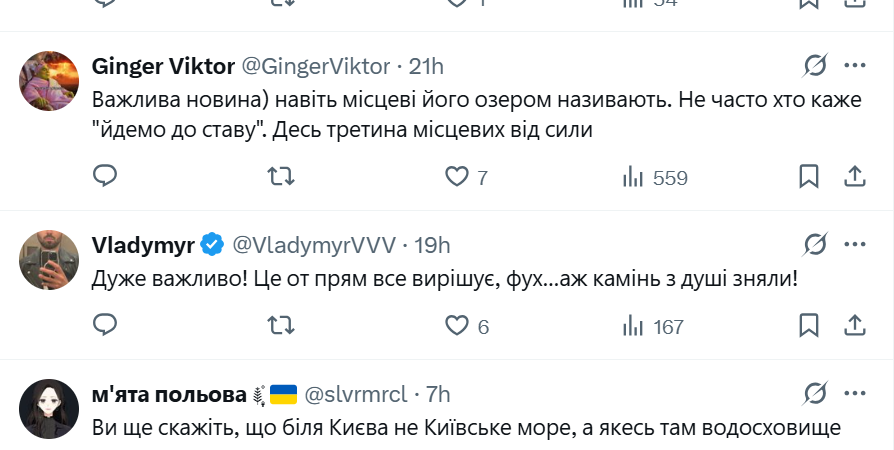
Task: Open Grok icon on Ginger Viktor's tweet
Action: 815,66
